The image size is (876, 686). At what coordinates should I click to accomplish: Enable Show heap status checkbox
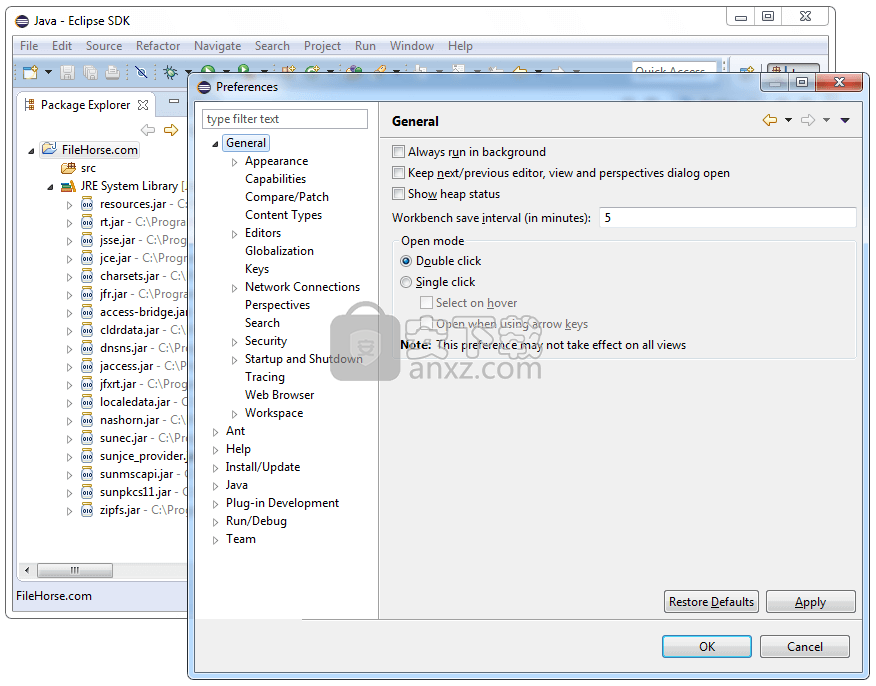click(398, 194)
